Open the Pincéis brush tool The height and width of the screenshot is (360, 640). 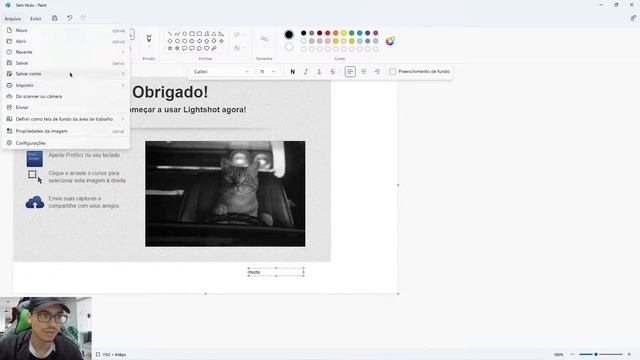pos(149,38)
